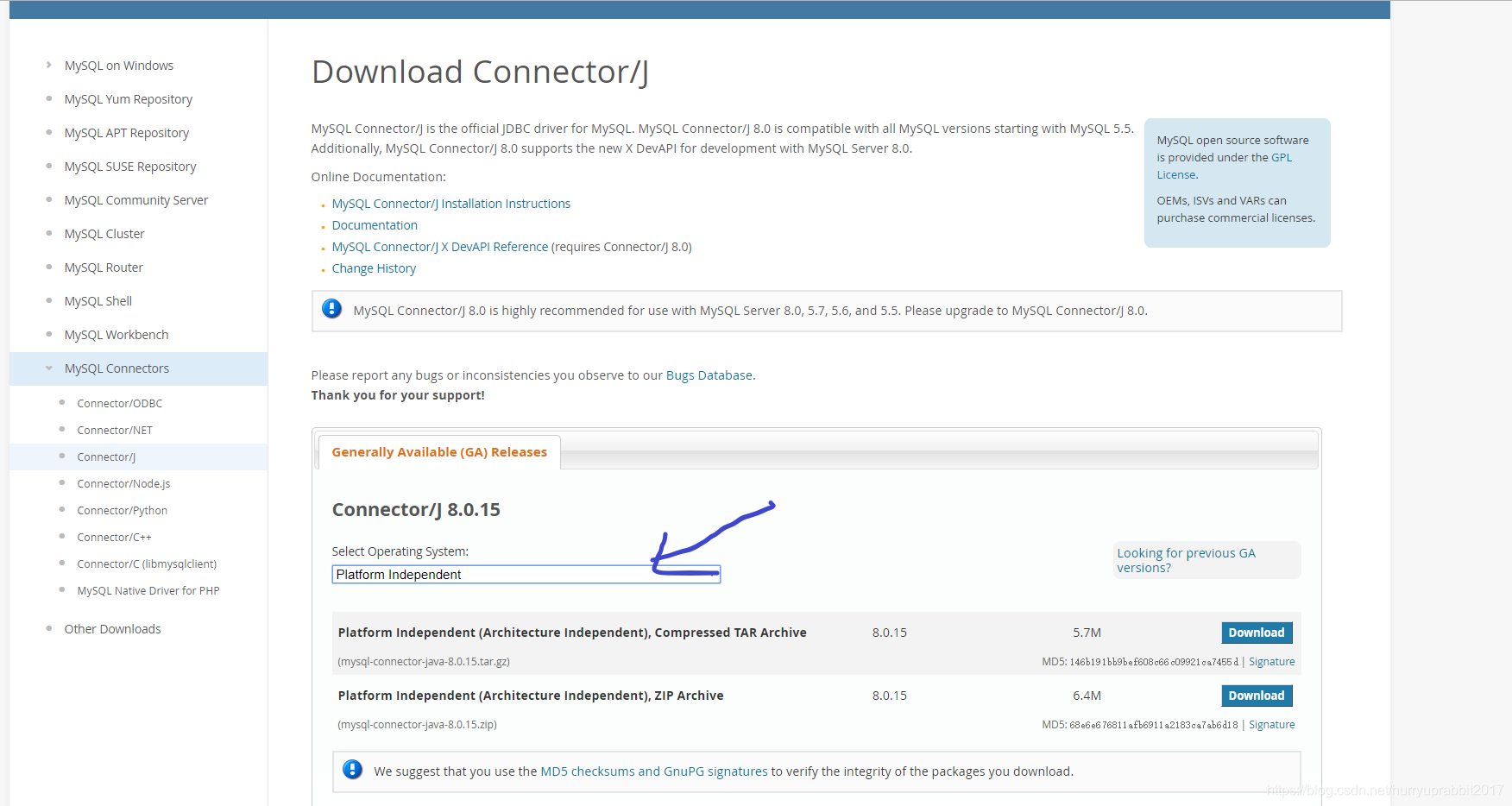Expand the MySQL on Windows arrow
This screenshot has width=1512, height=806.
tap(48, 65)
